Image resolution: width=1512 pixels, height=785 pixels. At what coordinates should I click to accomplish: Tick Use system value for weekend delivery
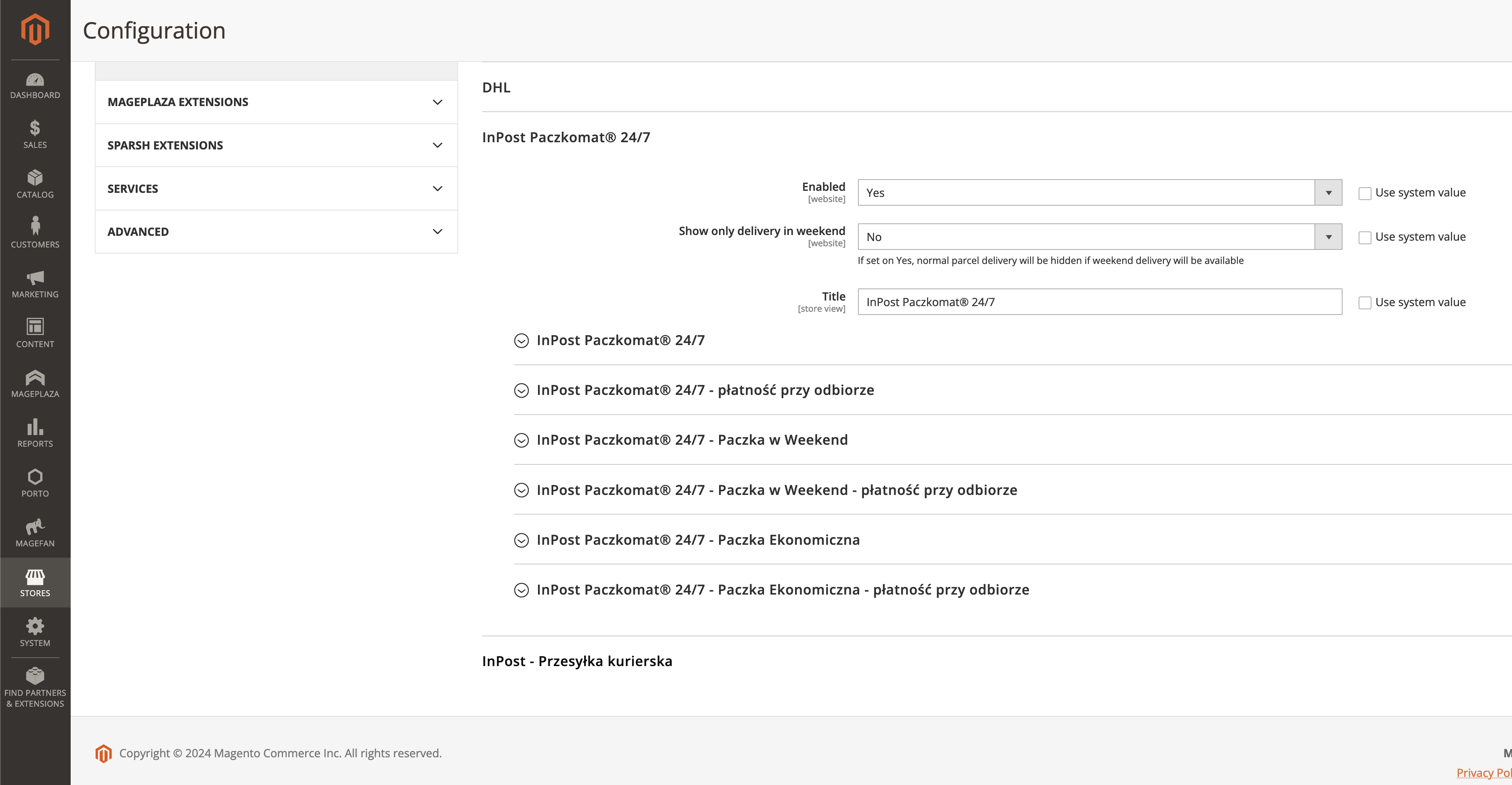[x=1365, y=237]
